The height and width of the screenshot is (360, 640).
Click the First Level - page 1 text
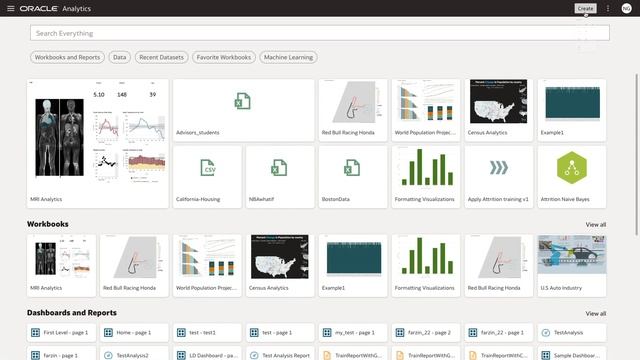click(x=66, y=333)
